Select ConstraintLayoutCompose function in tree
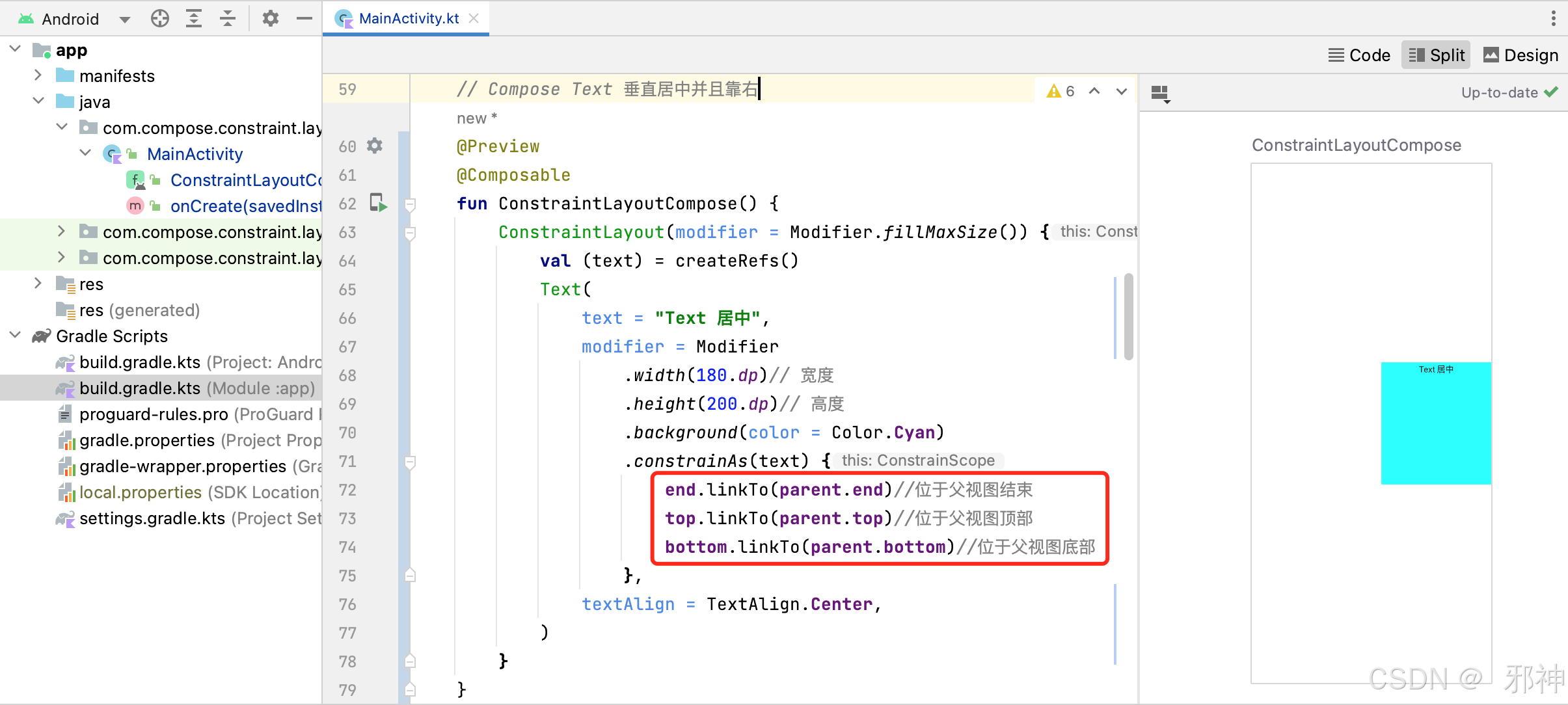The image size is (1568, 705). (246, 180)
